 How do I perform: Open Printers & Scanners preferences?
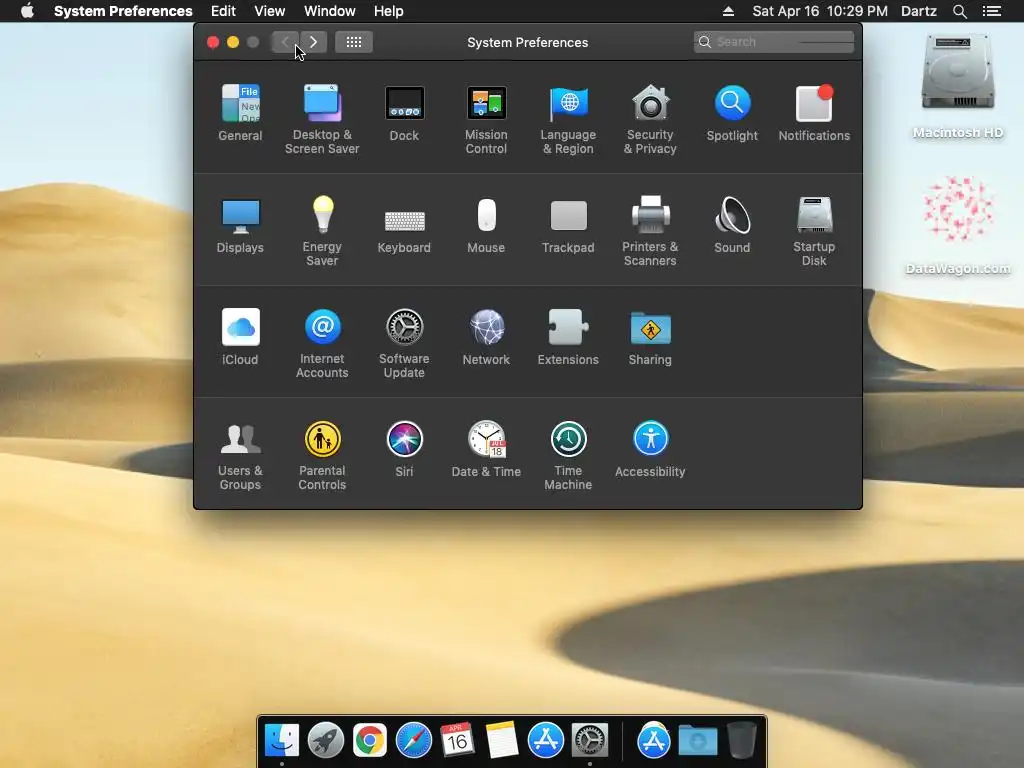point(650,231)
